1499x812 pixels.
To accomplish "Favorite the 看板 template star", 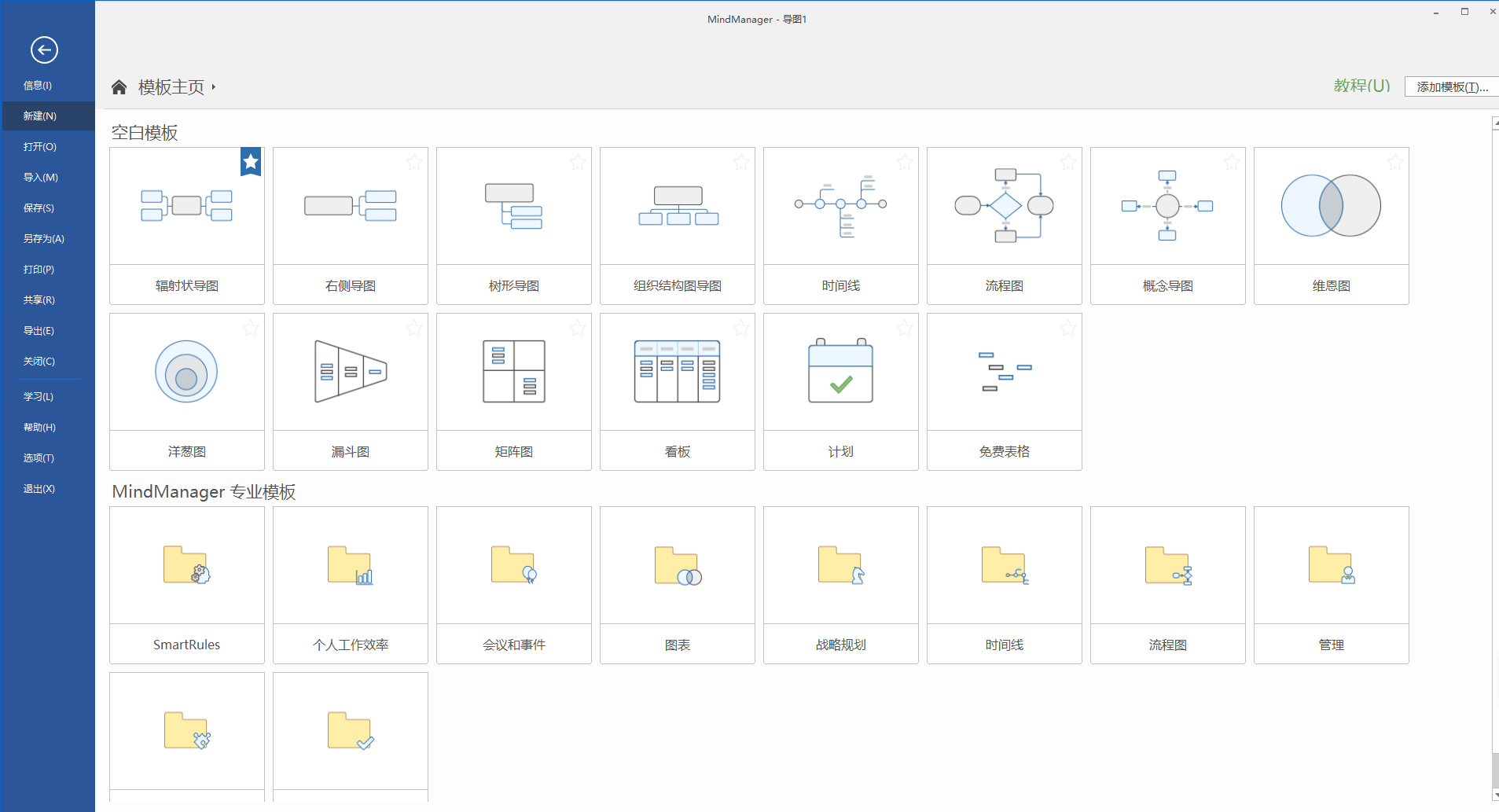I will coord(741,329).
